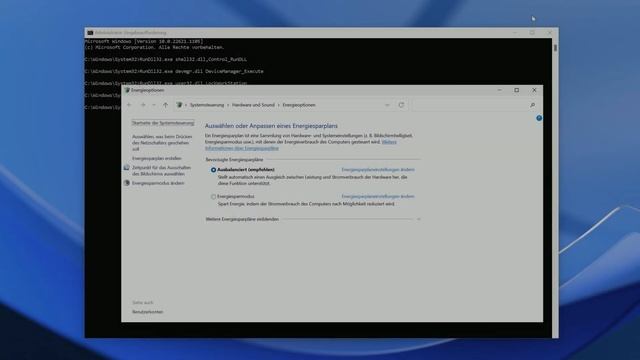
Task: Click the Bevorzugte Energiesparpläne section label
Action: [234, 160]
